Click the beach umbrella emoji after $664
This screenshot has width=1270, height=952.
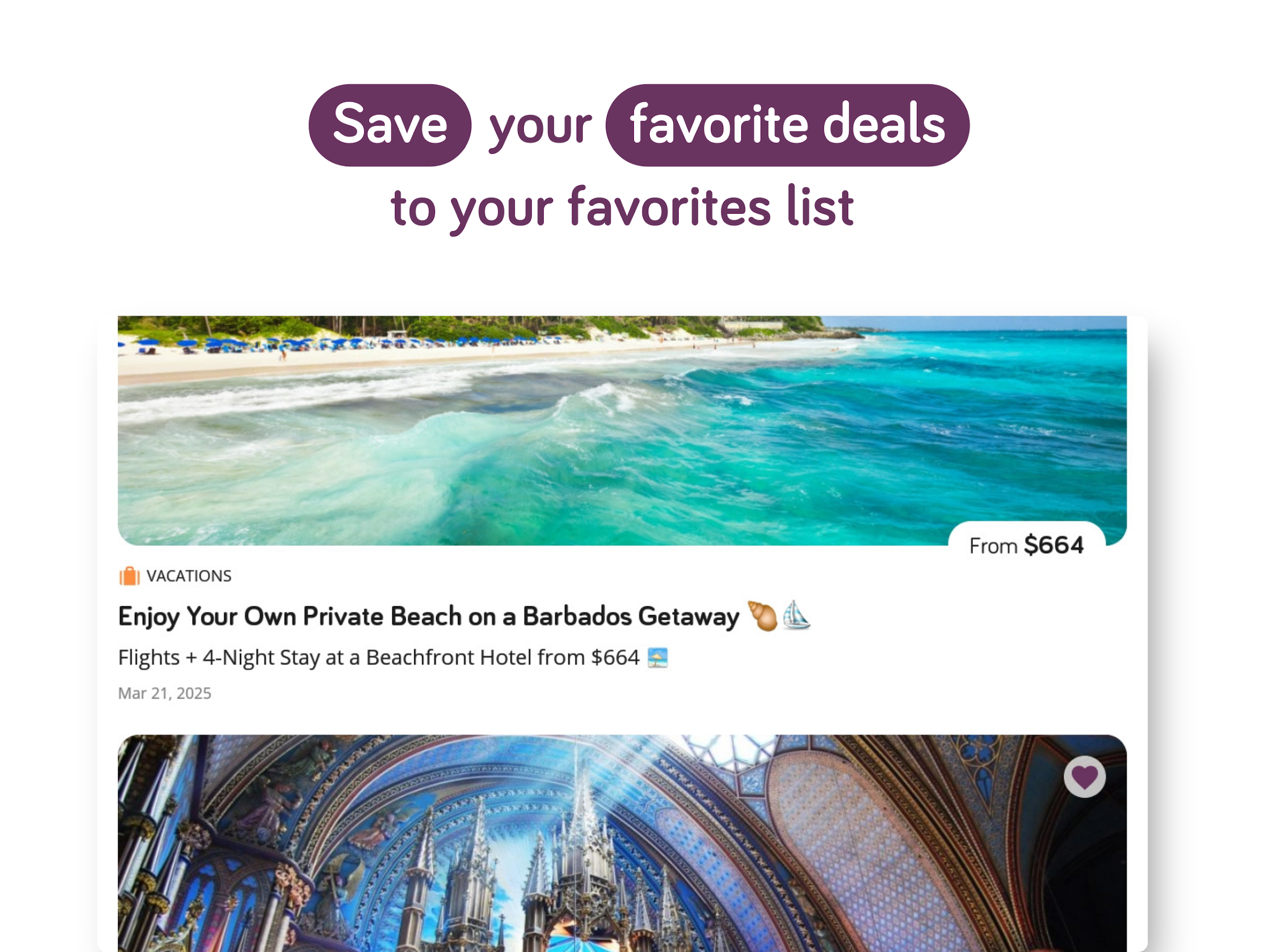click(657, 657)
